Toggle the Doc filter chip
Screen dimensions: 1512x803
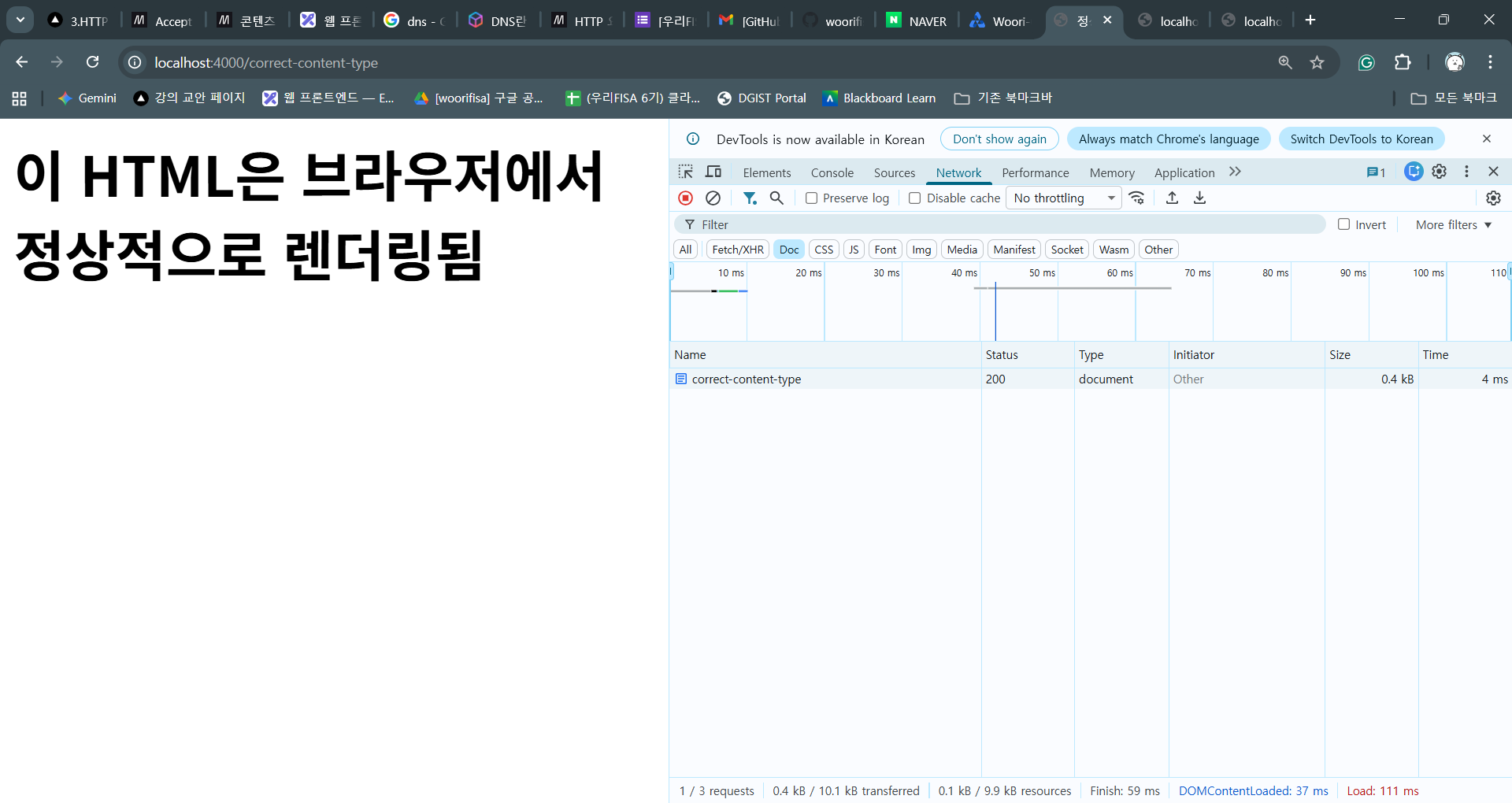pyautogui.click(x=789, y=250)
